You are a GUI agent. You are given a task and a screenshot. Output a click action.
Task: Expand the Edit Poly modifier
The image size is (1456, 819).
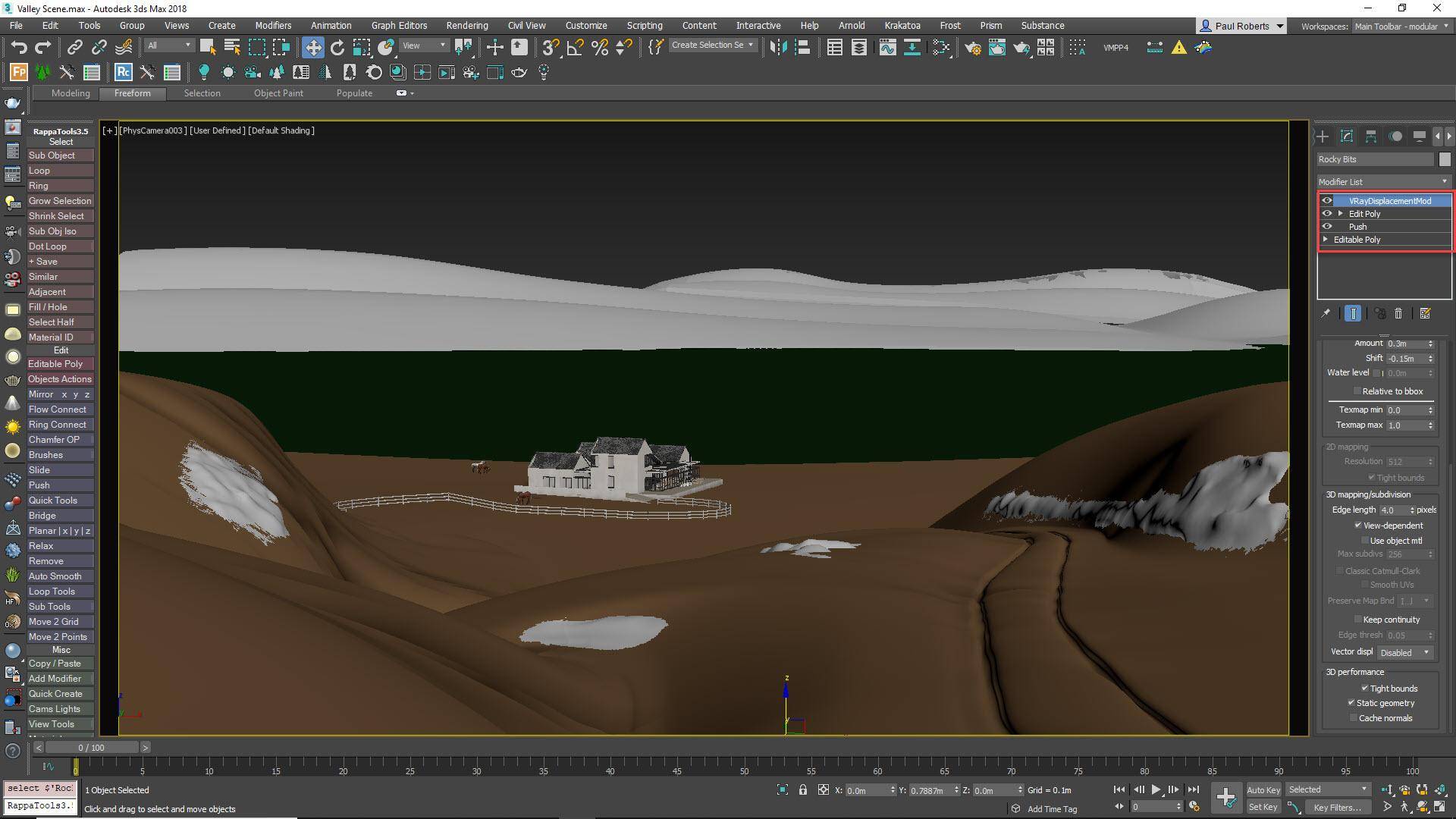1339,213
